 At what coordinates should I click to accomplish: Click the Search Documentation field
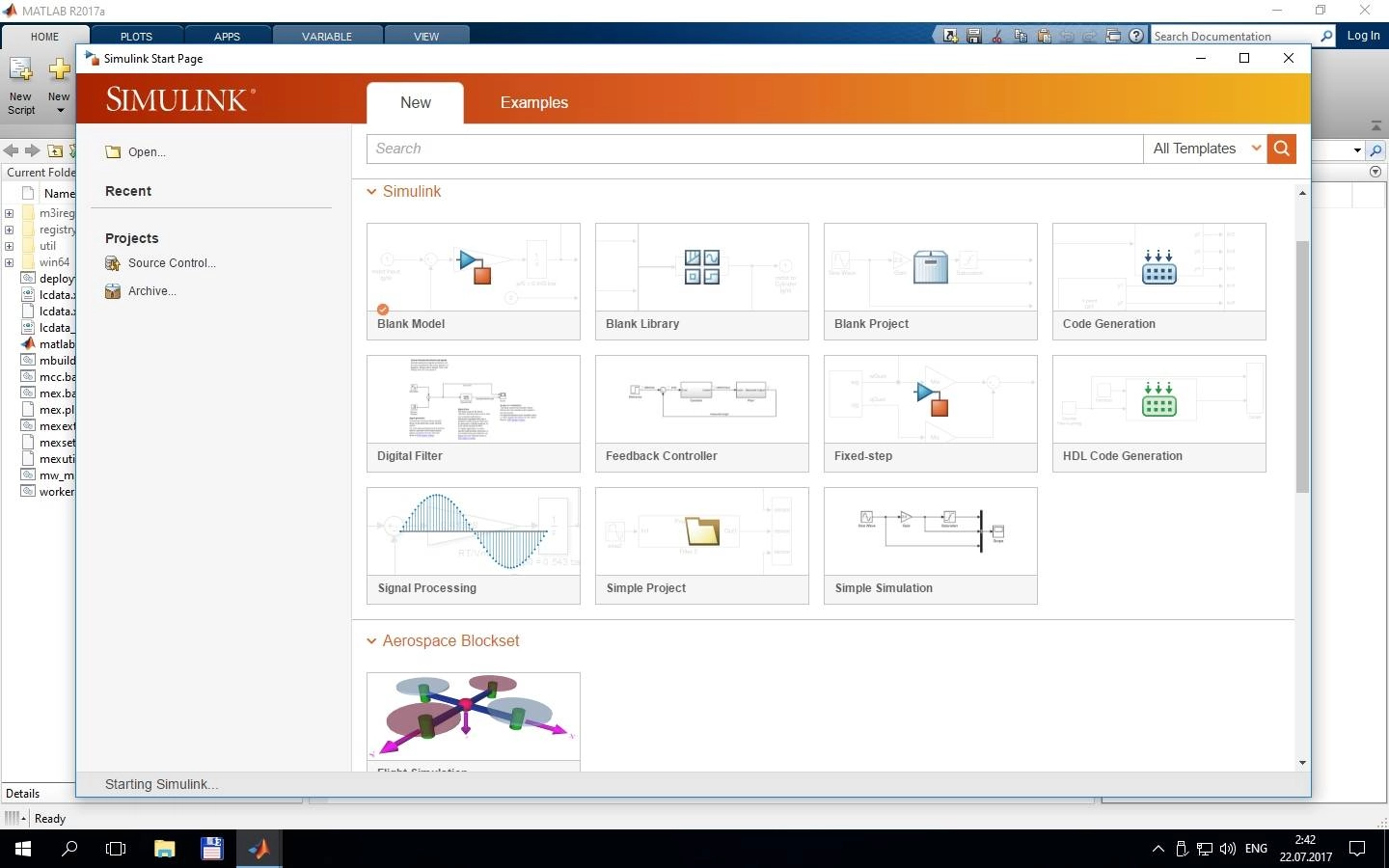tap(1234, 37)
